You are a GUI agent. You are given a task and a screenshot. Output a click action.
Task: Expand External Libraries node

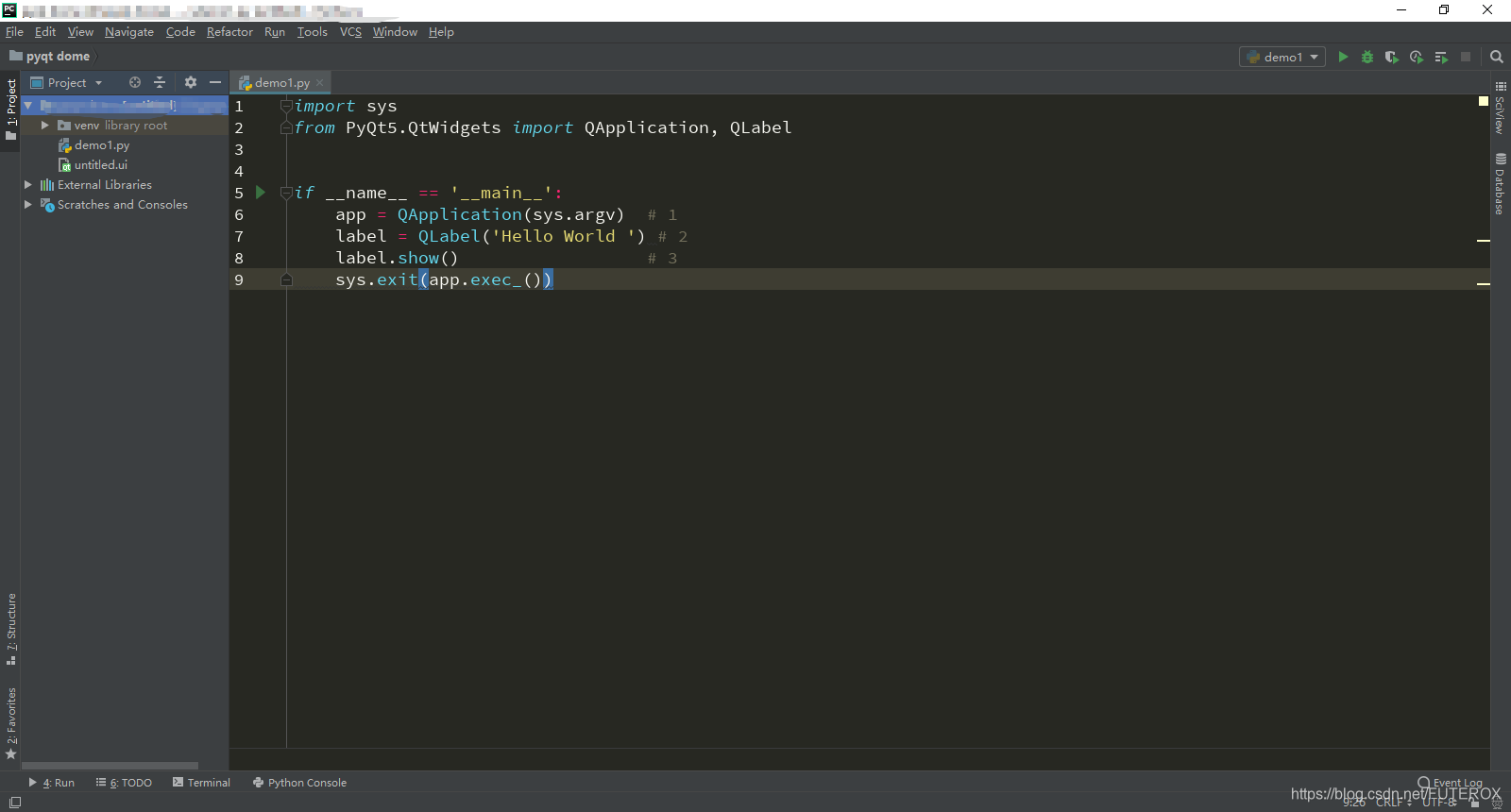28,184
